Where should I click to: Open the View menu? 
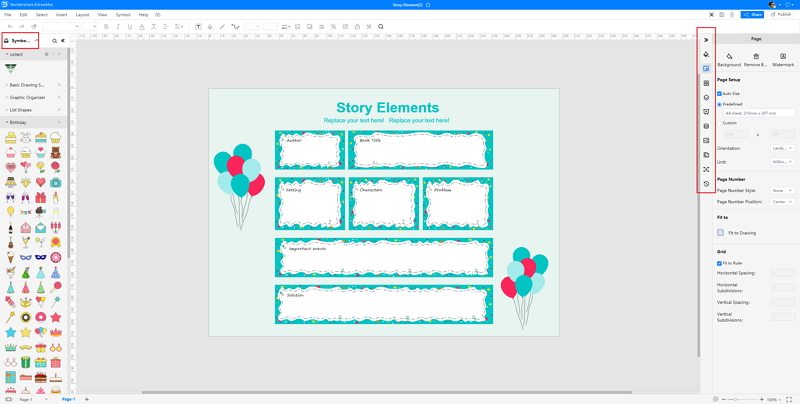(102, 15)
